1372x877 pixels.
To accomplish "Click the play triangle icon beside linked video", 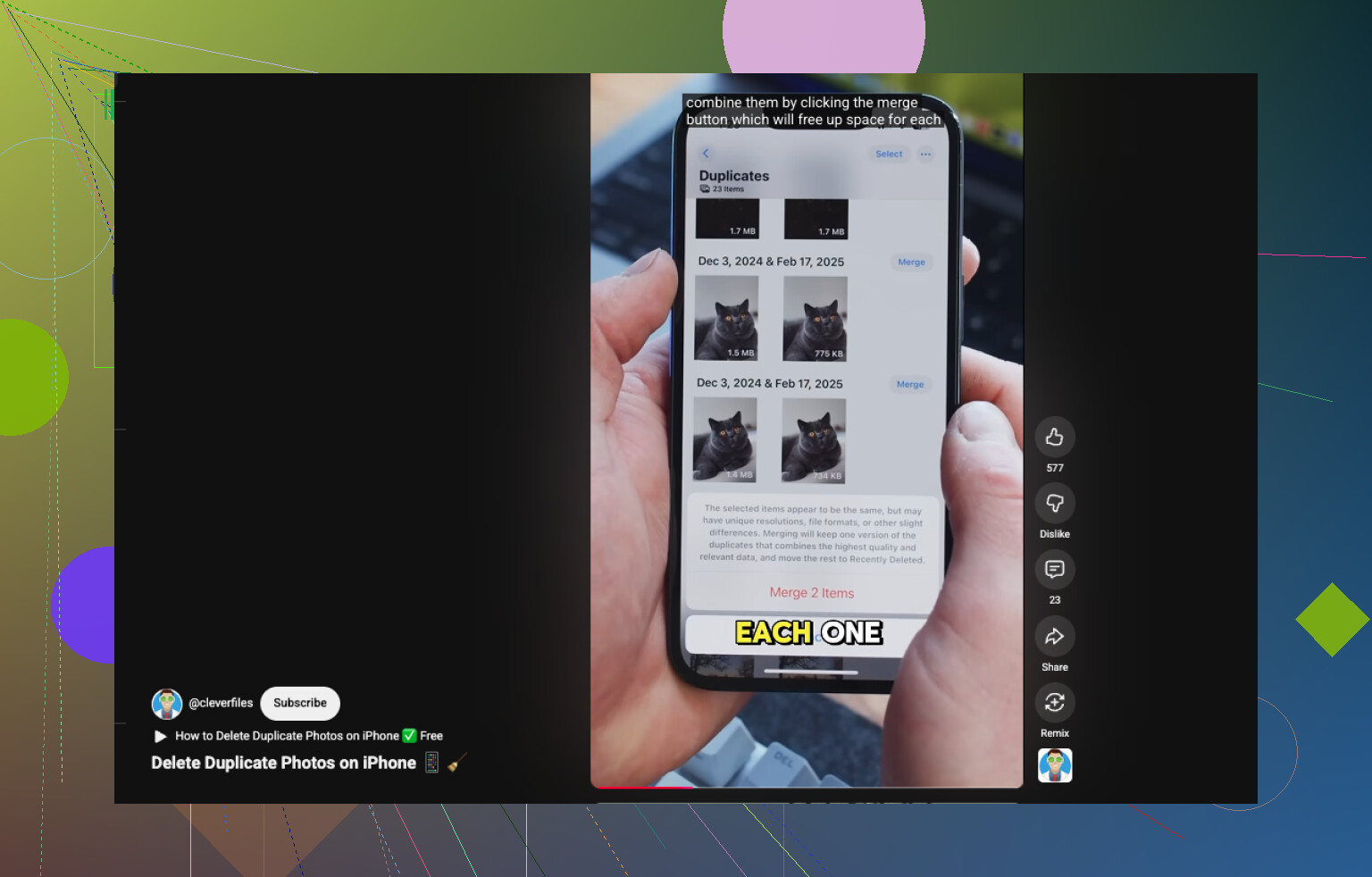I will pos(161,737).
